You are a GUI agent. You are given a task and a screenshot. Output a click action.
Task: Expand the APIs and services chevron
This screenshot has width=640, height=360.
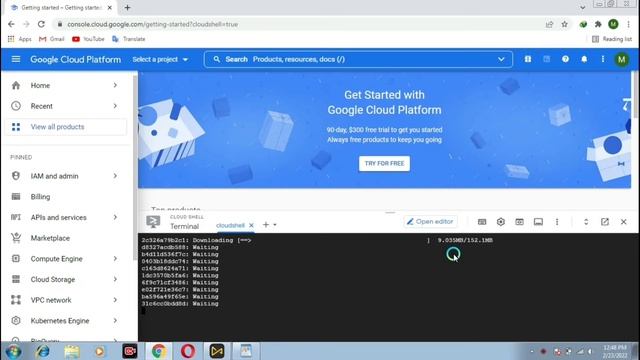tap(115, 218)
